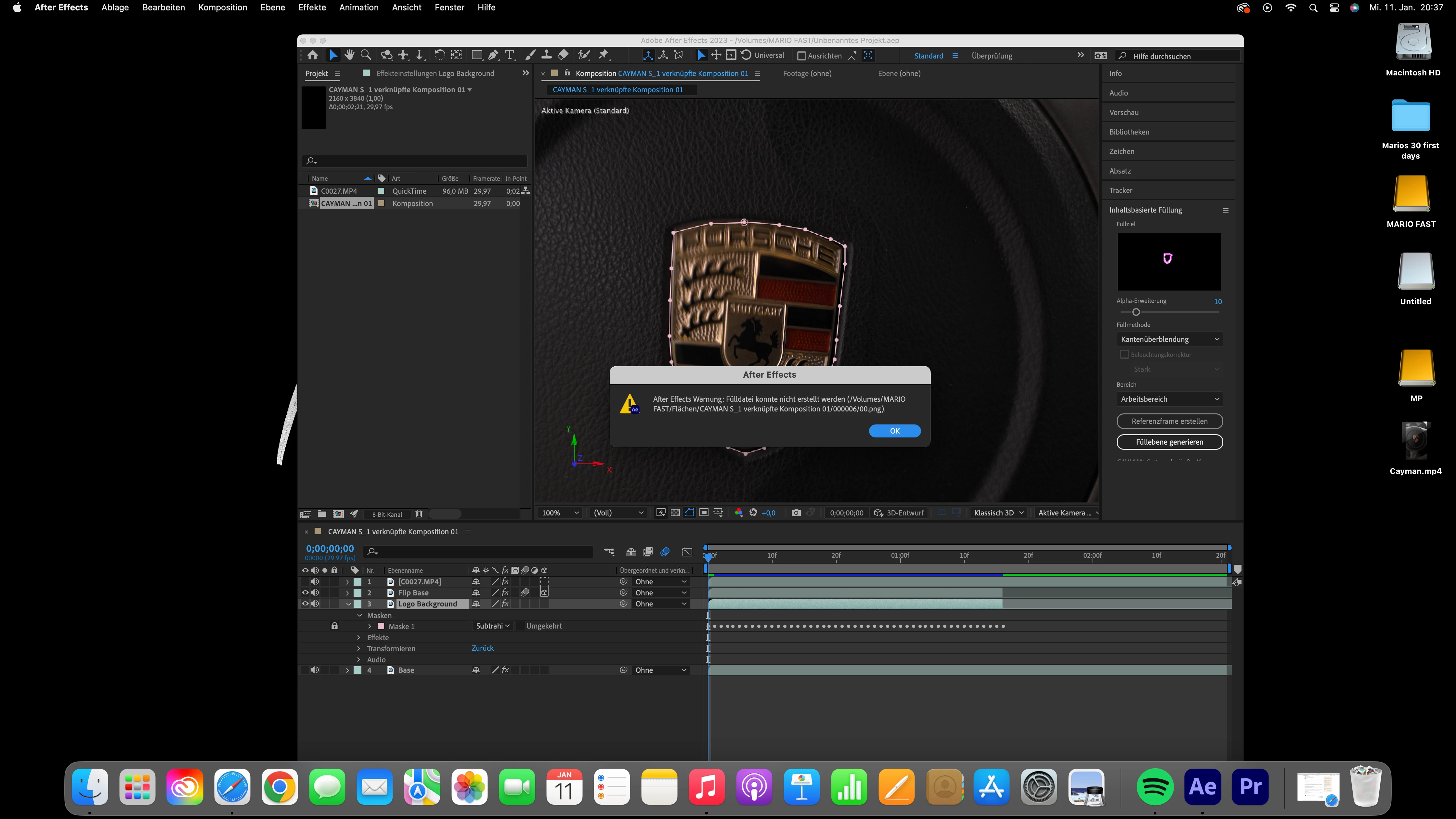The width and height of the screenshot is (1456, 819).
Task: Switch to Effekteinstellungen Logo Background tab
Action: tap(434, 73)
